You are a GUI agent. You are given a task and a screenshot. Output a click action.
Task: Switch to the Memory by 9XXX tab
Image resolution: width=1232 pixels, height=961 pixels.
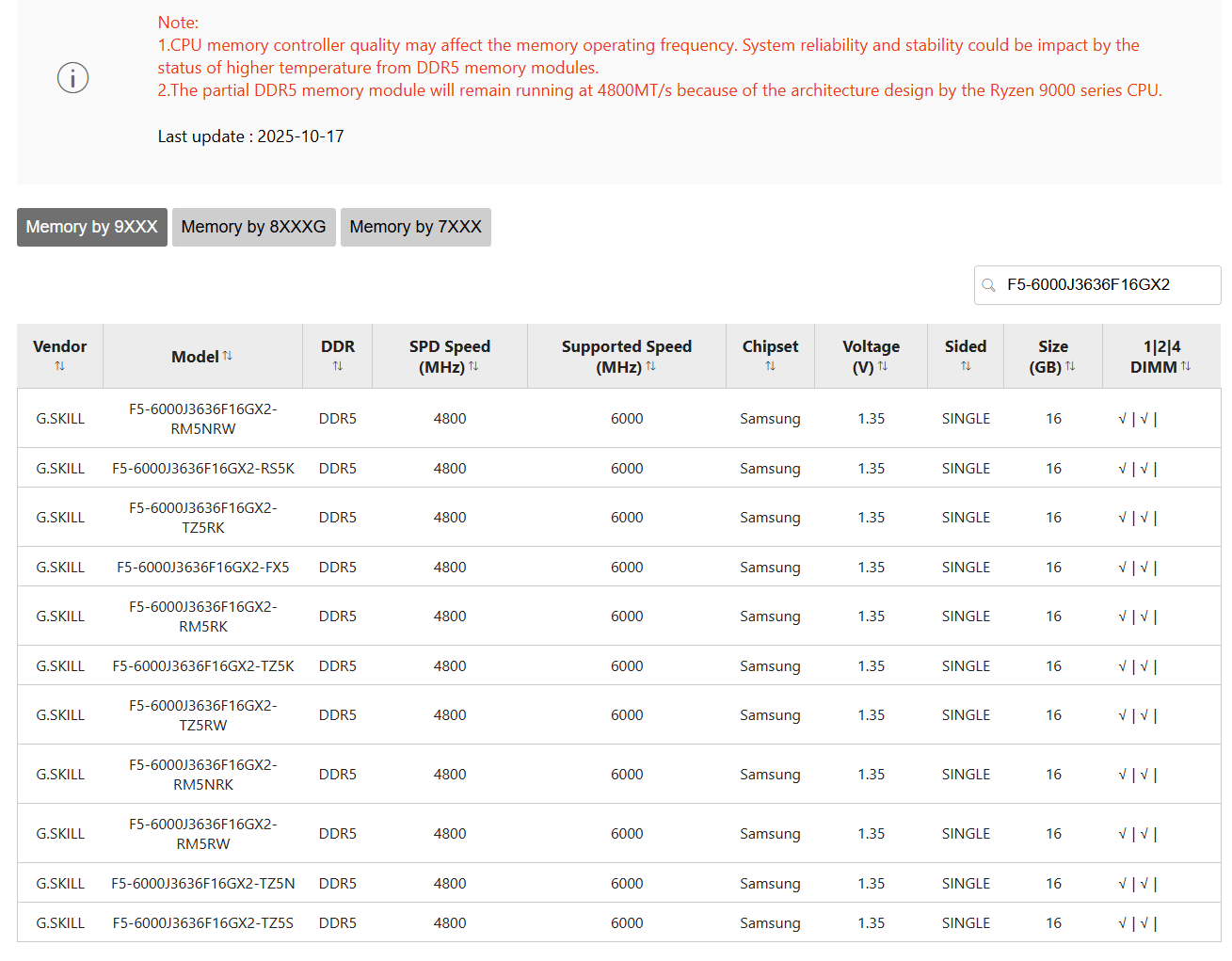click(x=92, y=227)
